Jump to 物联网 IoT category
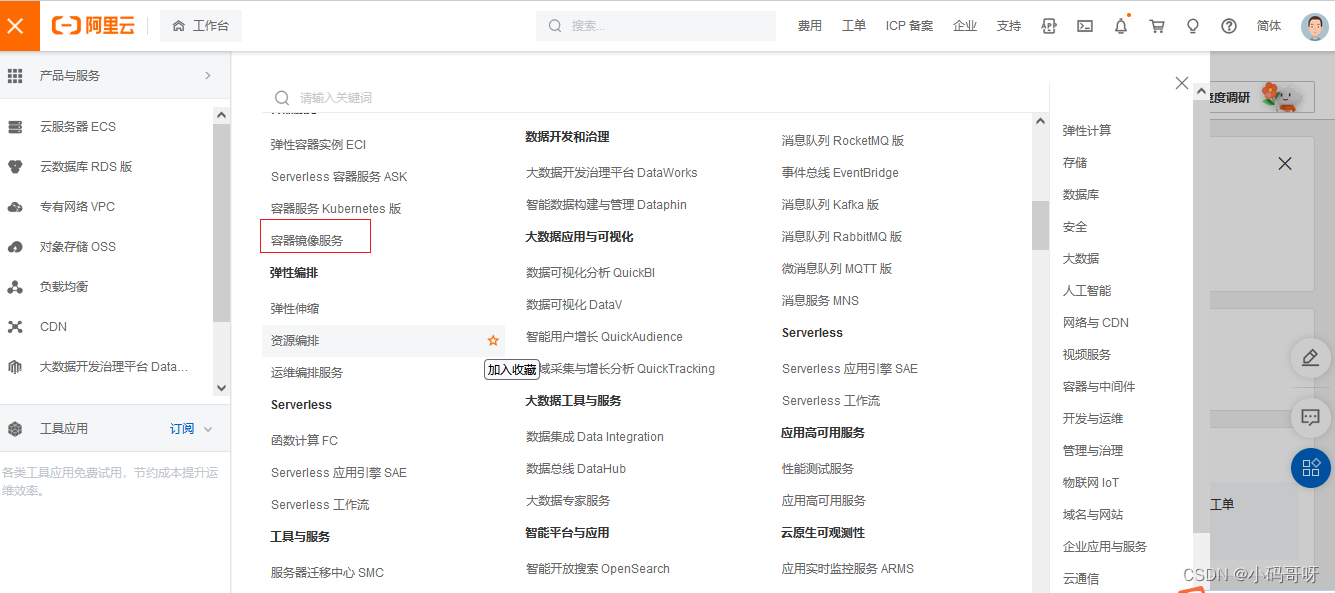The height and width of the screenshot is (593, 1335). [1091, 483]
